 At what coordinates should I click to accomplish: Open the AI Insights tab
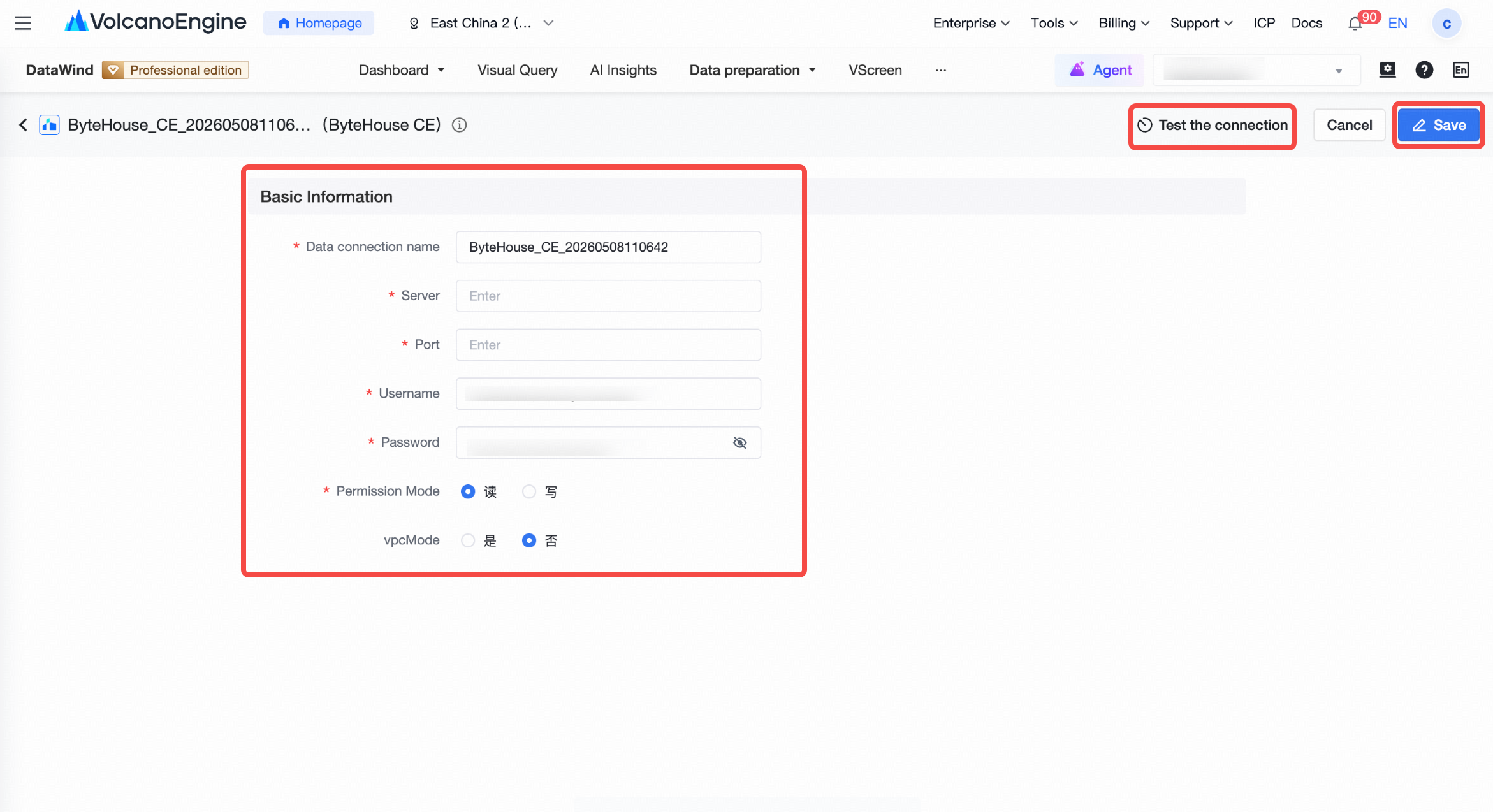623,70
